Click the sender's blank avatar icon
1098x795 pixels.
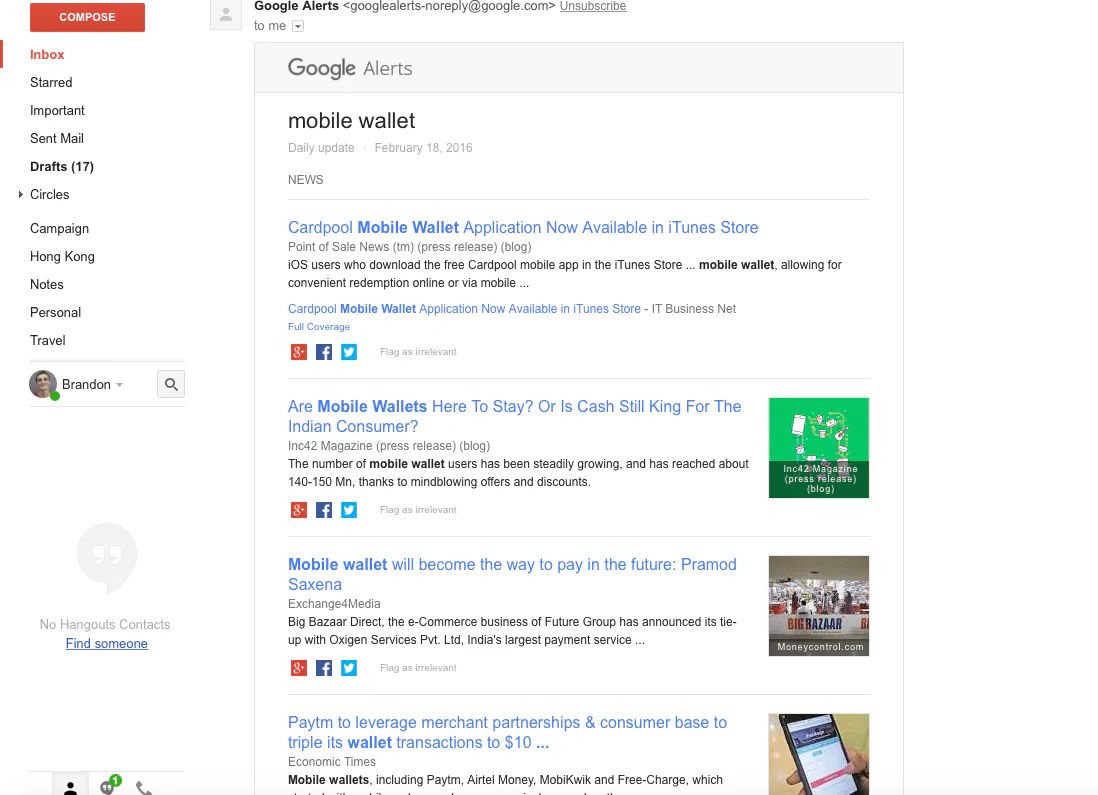pos(225,15)
